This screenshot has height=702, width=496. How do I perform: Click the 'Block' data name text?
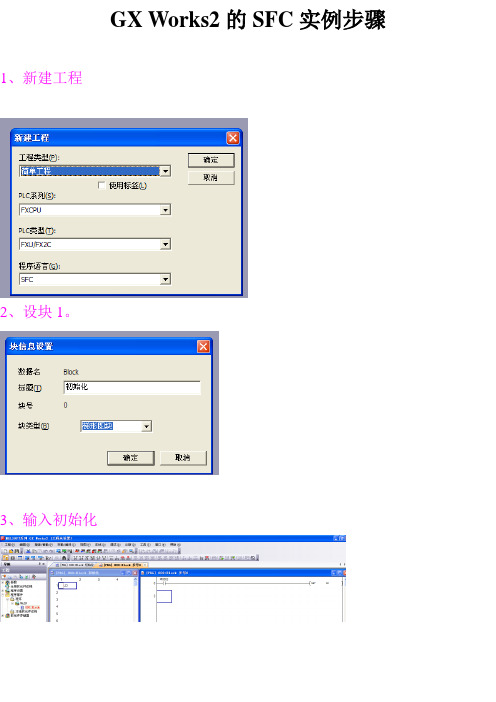[71, 372]
